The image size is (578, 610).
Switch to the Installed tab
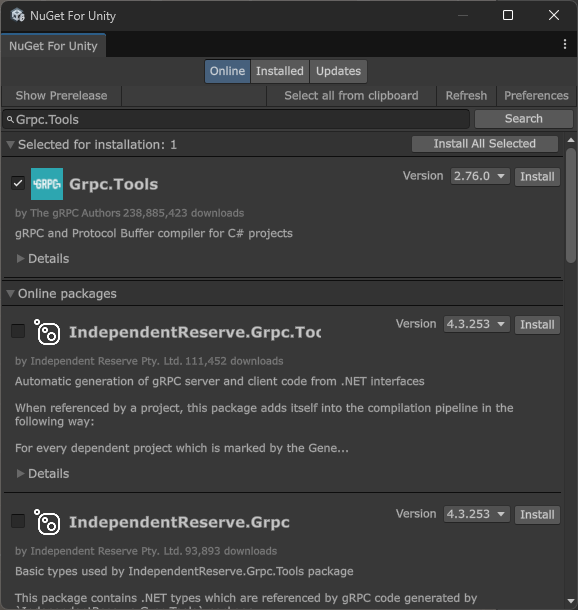point(280,71)
